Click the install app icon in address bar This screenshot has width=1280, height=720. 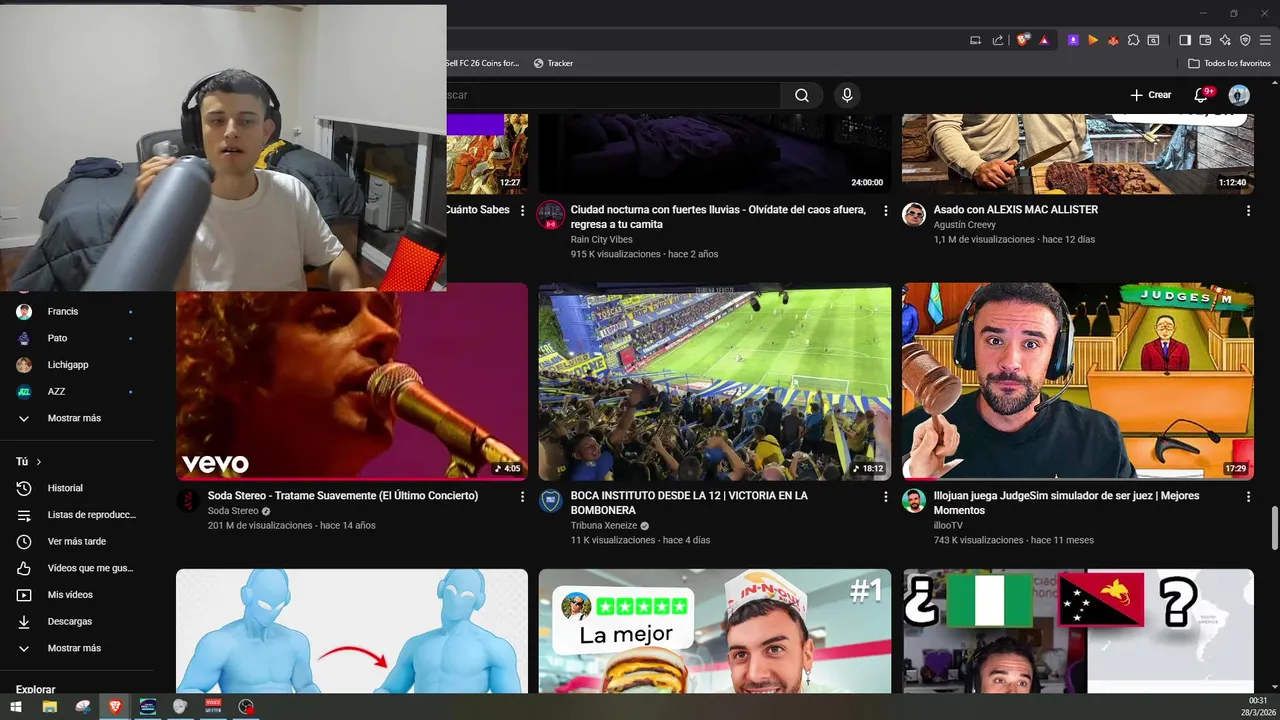976,40
